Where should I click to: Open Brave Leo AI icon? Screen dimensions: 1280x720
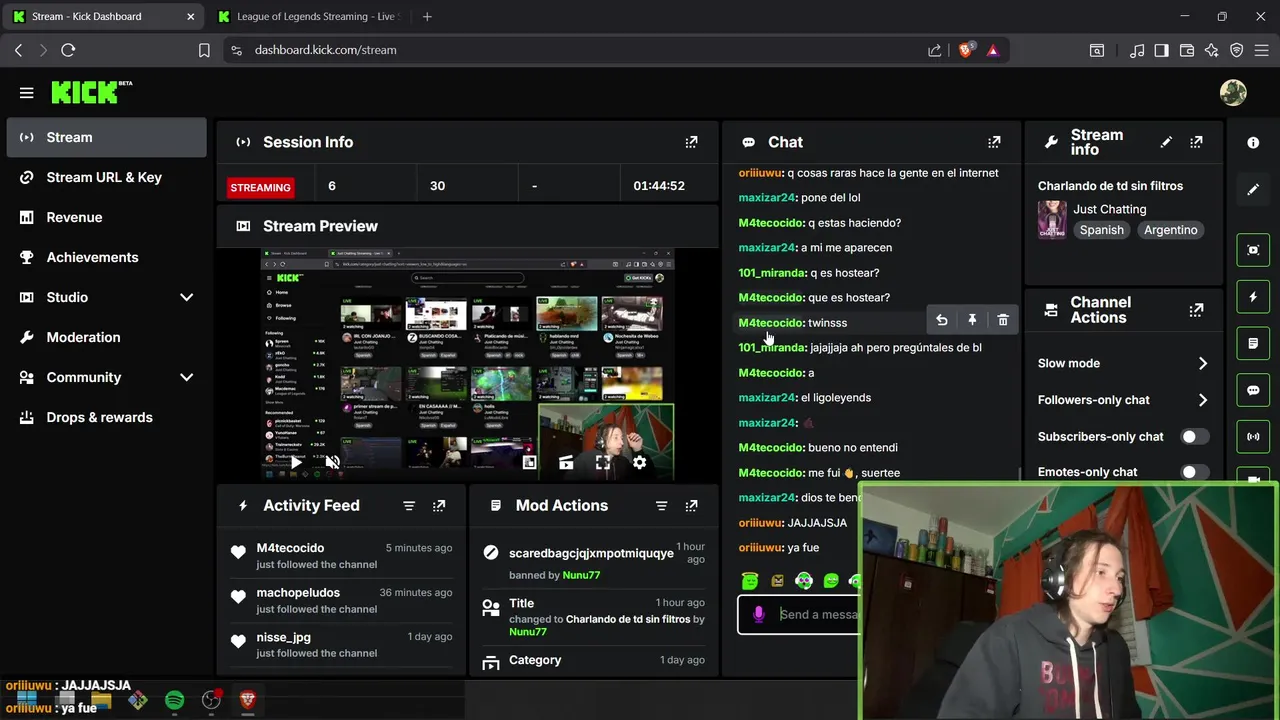1212,50
